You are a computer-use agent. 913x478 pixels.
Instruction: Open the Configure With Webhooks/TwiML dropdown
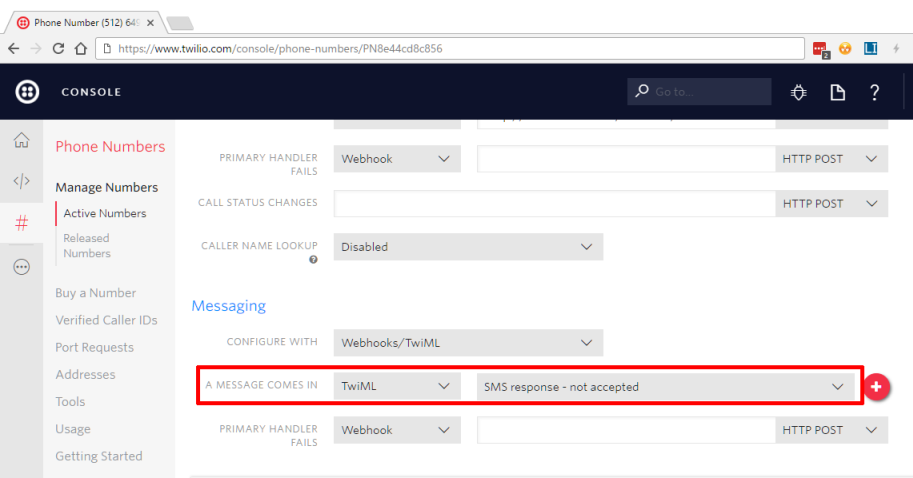pyautogui.click(x=467, y=342)
